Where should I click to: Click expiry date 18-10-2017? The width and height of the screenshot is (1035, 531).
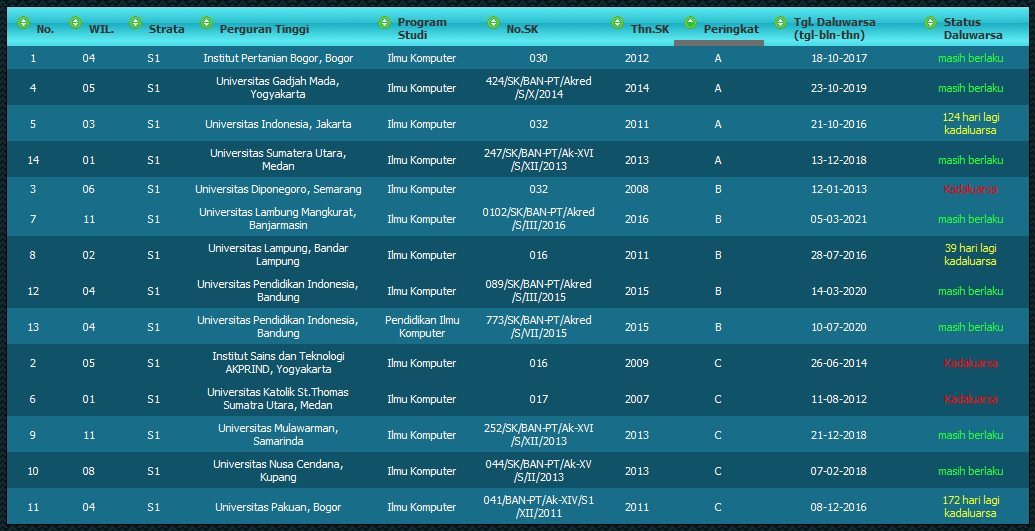[838, 58]
